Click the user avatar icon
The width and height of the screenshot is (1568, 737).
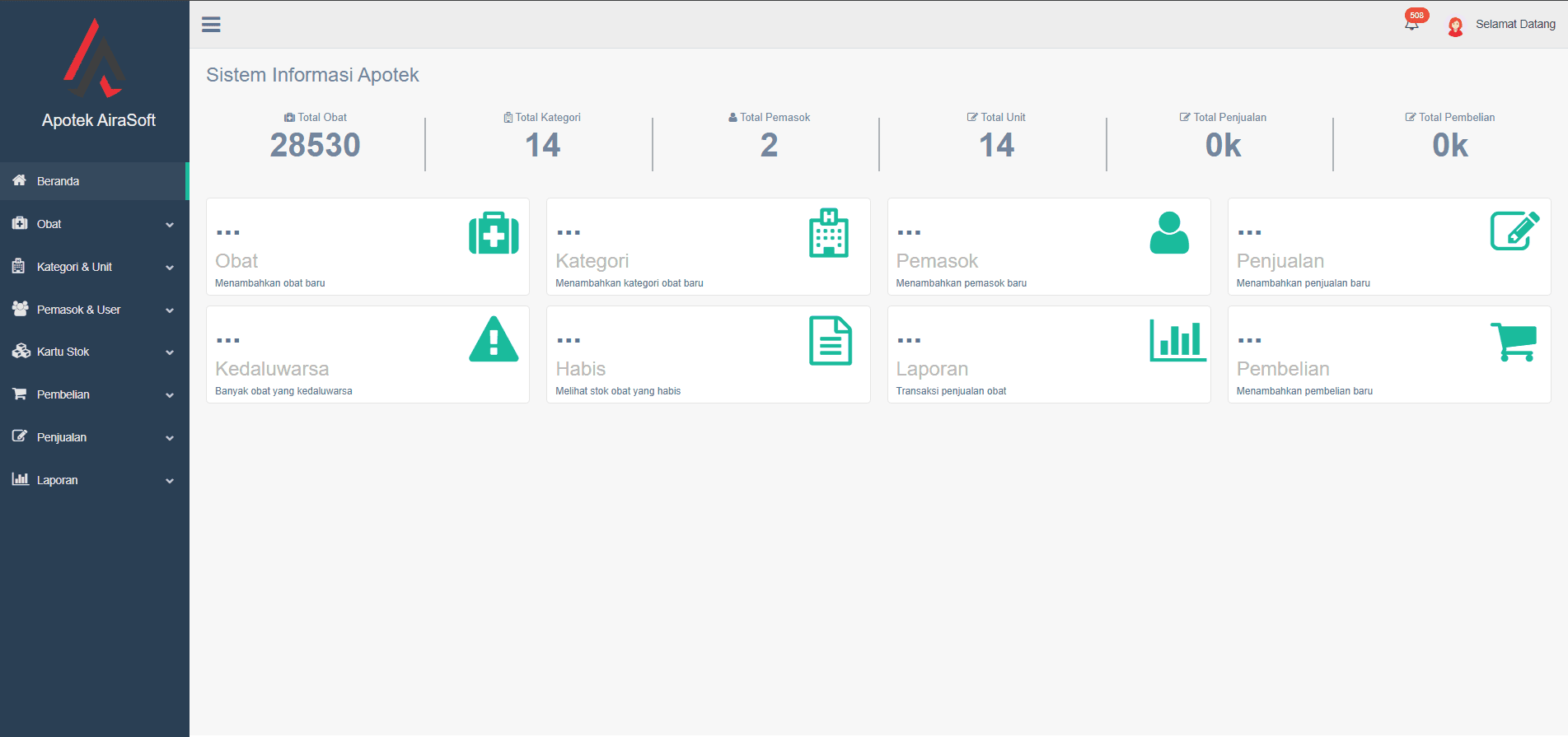(1455, 26)
